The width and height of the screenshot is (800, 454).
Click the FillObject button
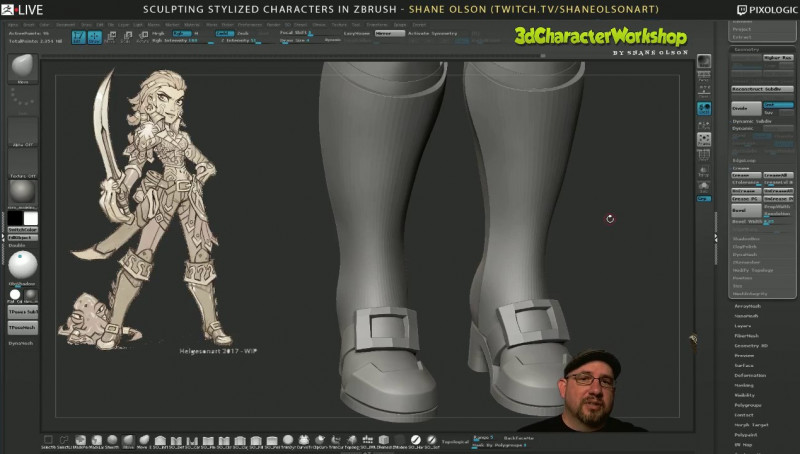(x=23, y=238)
